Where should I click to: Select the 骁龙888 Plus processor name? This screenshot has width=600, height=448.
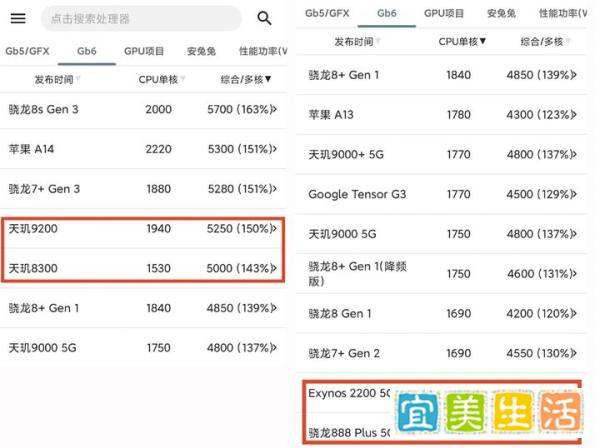click(349, 433)
